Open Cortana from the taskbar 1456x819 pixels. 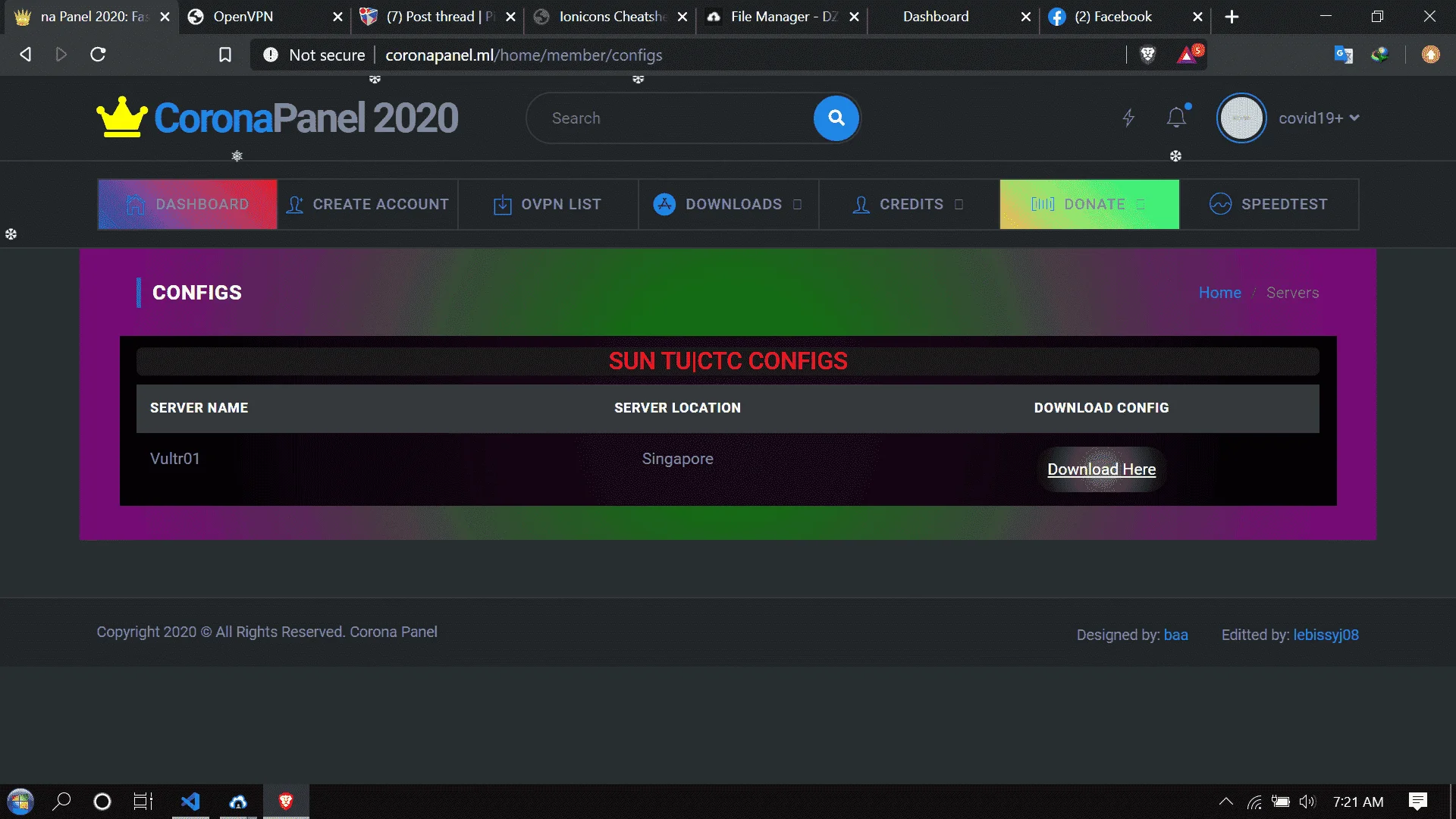click(x=102, y=802)
